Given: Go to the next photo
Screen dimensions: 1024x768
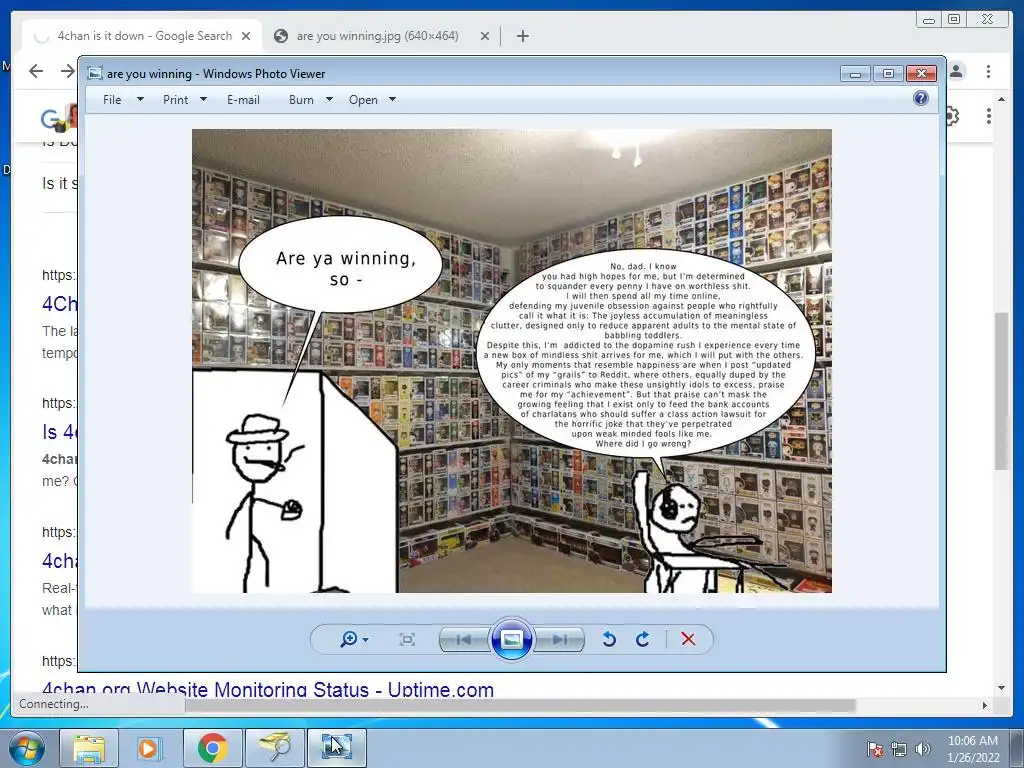Looking at the screenshot, I should [559, 639].
